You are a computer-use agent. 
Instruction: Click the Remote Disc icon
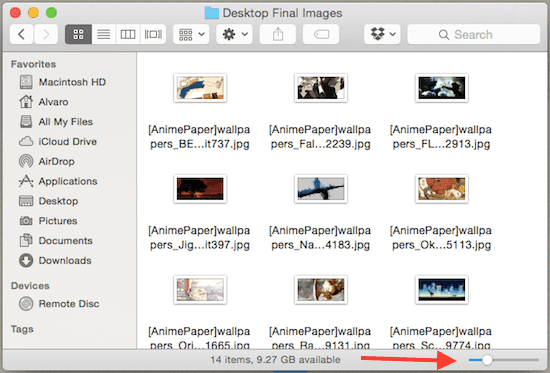tap(26, 304)
